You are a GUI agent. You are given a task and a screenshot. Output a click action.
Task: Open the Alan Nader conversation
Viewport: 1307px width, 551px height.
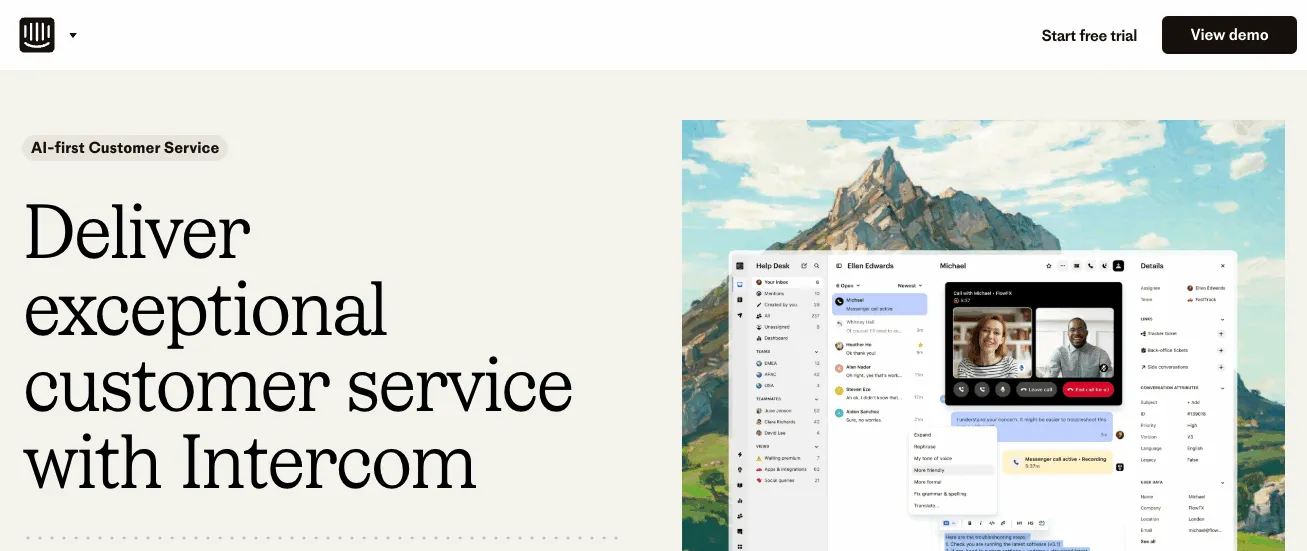879,371
